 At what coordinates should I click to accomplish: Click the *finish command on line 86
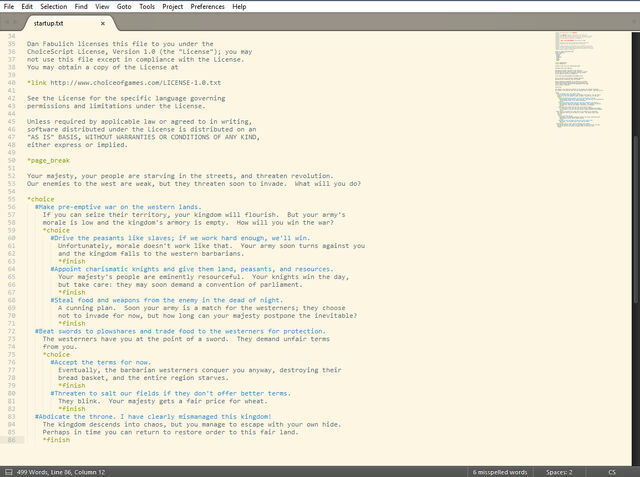click(56, 439)
